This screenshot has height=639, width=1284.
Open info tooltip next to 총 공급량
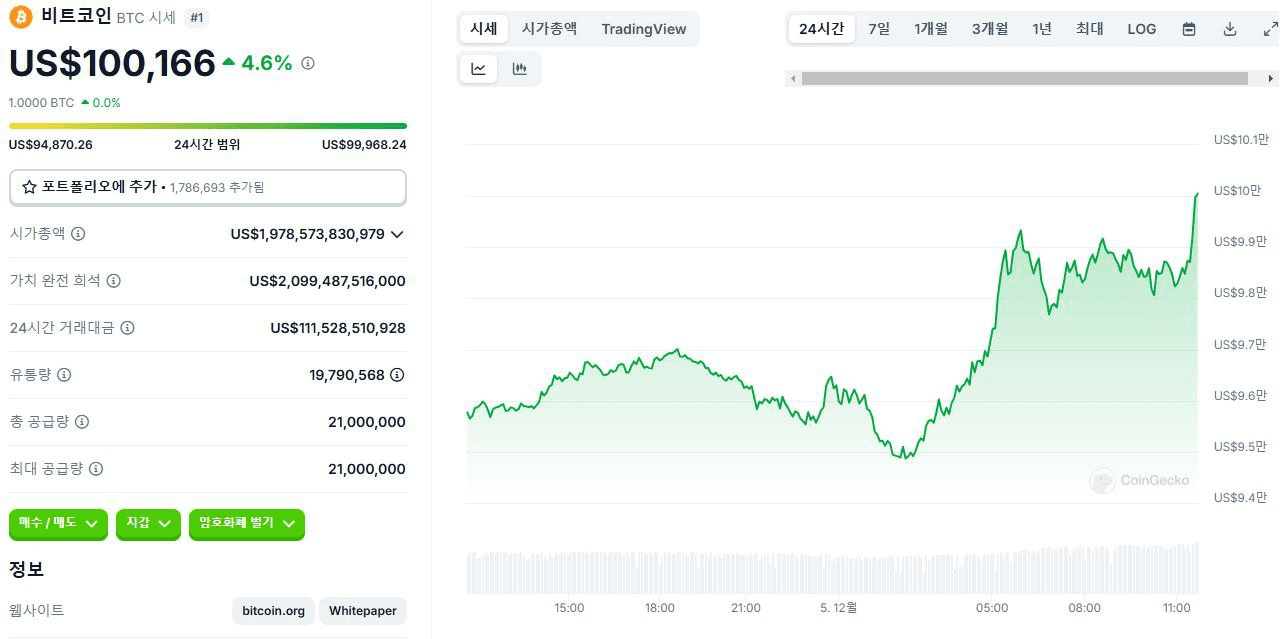[82, 422]
